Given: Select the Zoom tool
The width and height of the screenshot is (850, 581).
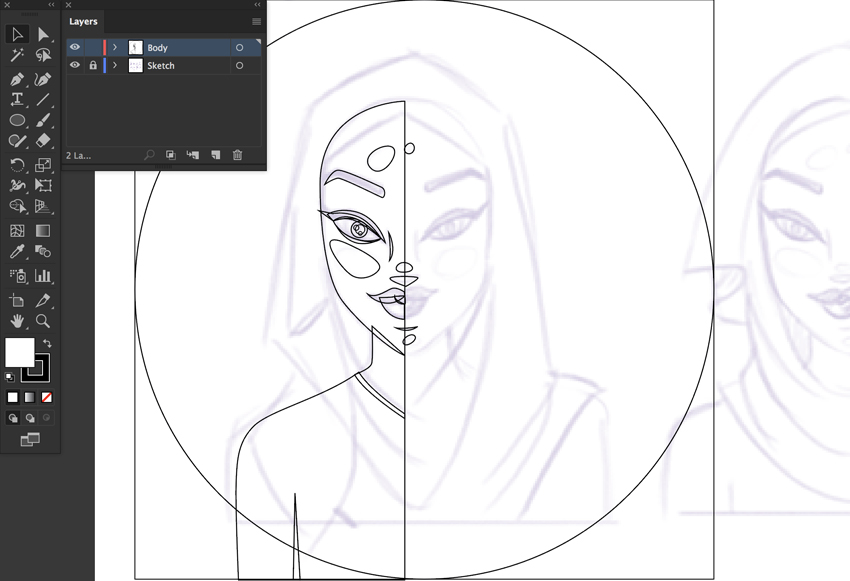Looking at the screenshot, I should pyautogui.click(x=43, y=321).
